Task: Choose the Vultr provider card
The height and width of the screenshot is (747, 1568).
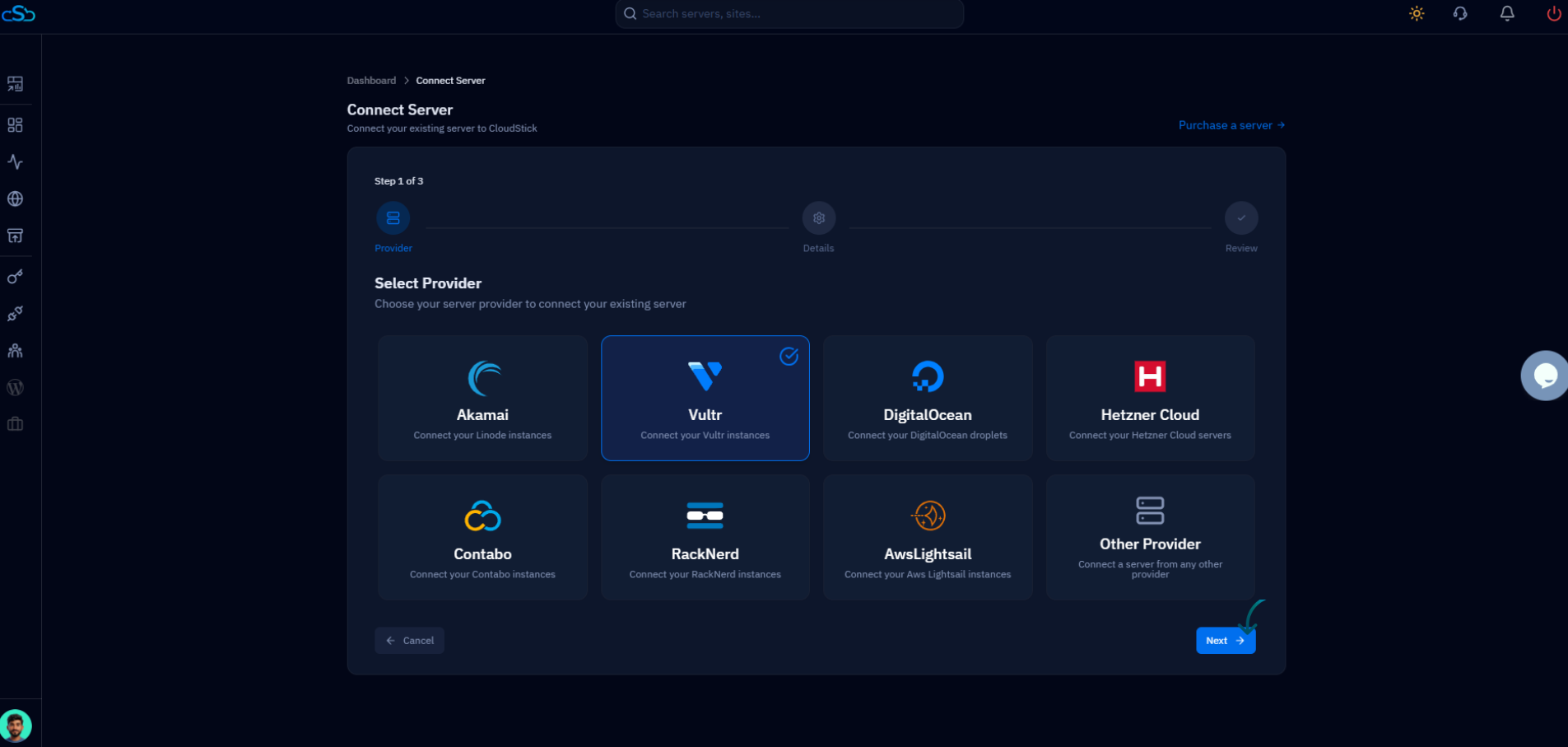Action: (705, 398)
